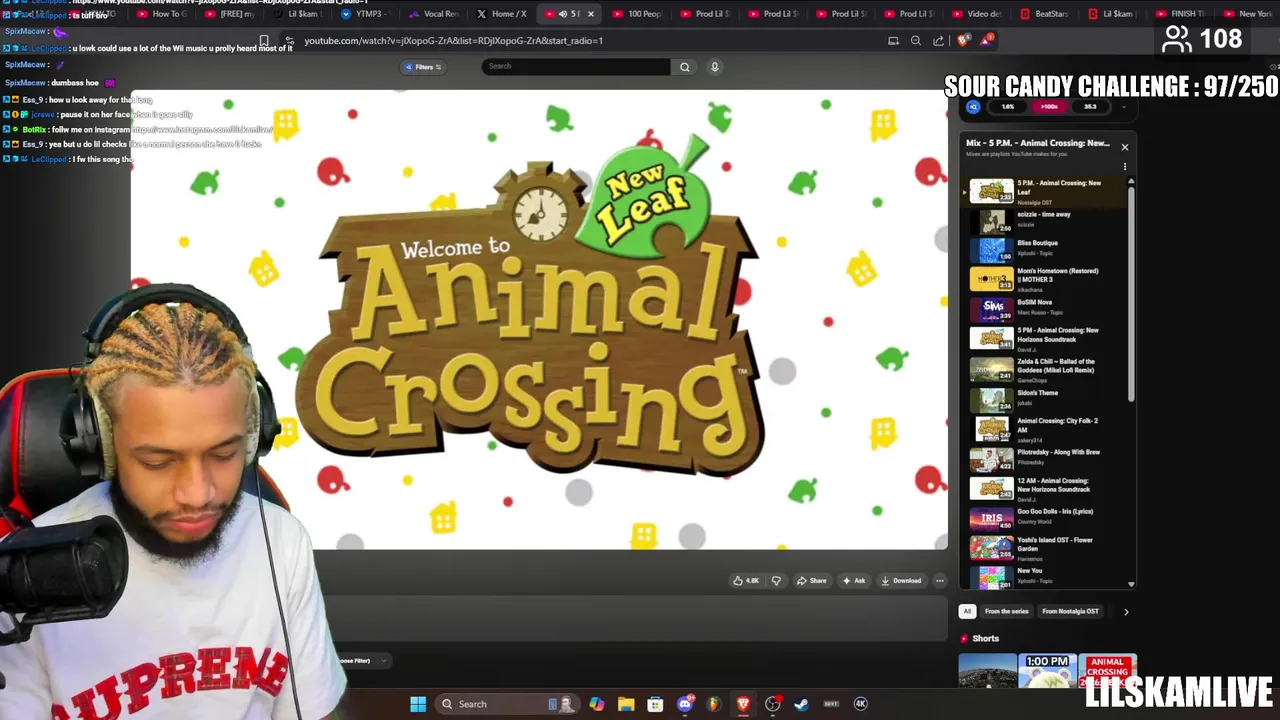Open the more actions menu under the video

(x=939, y=581)
